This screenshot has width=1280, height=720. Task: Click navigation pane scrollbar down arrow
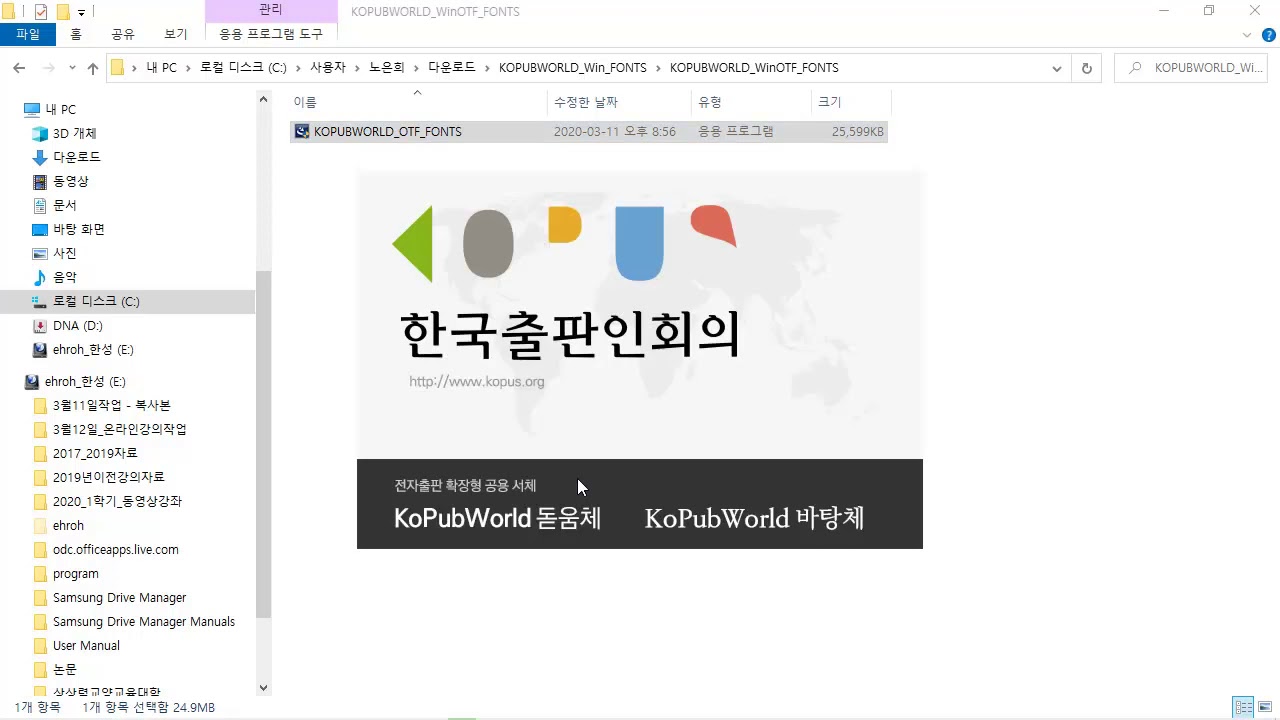(264, 688)
